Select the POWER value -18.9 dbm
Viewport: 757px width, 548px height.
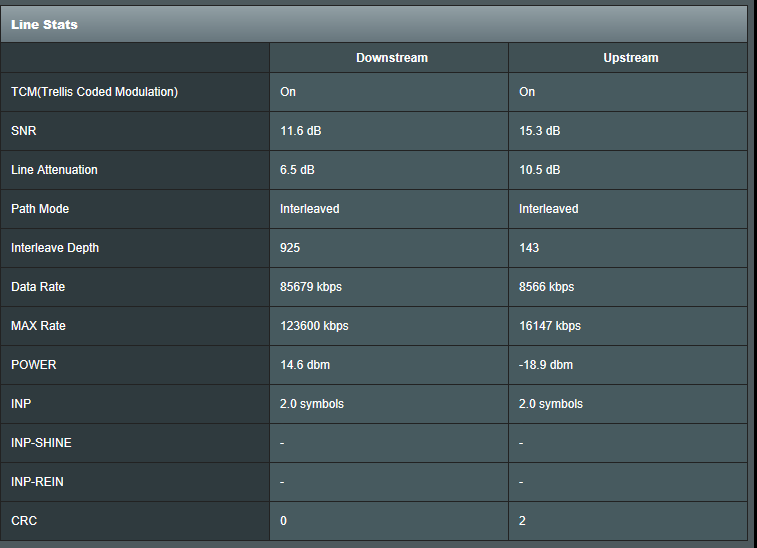coord(546,365)
